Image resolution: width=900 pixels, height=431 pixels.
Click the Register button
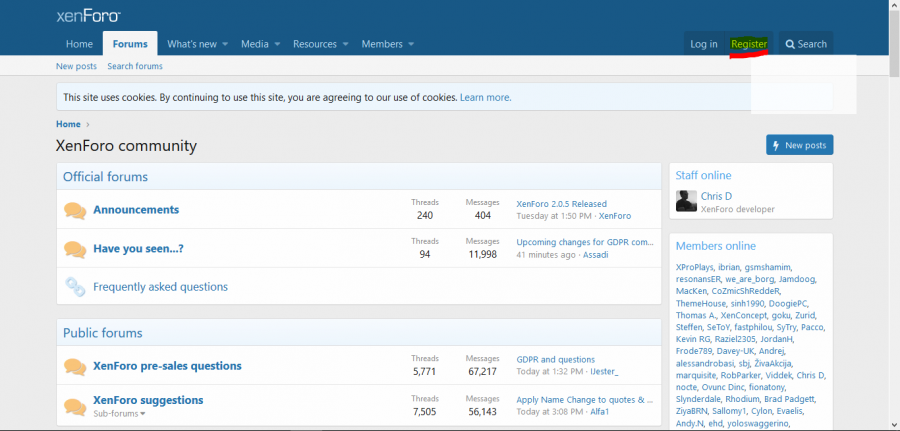point(749,44)
